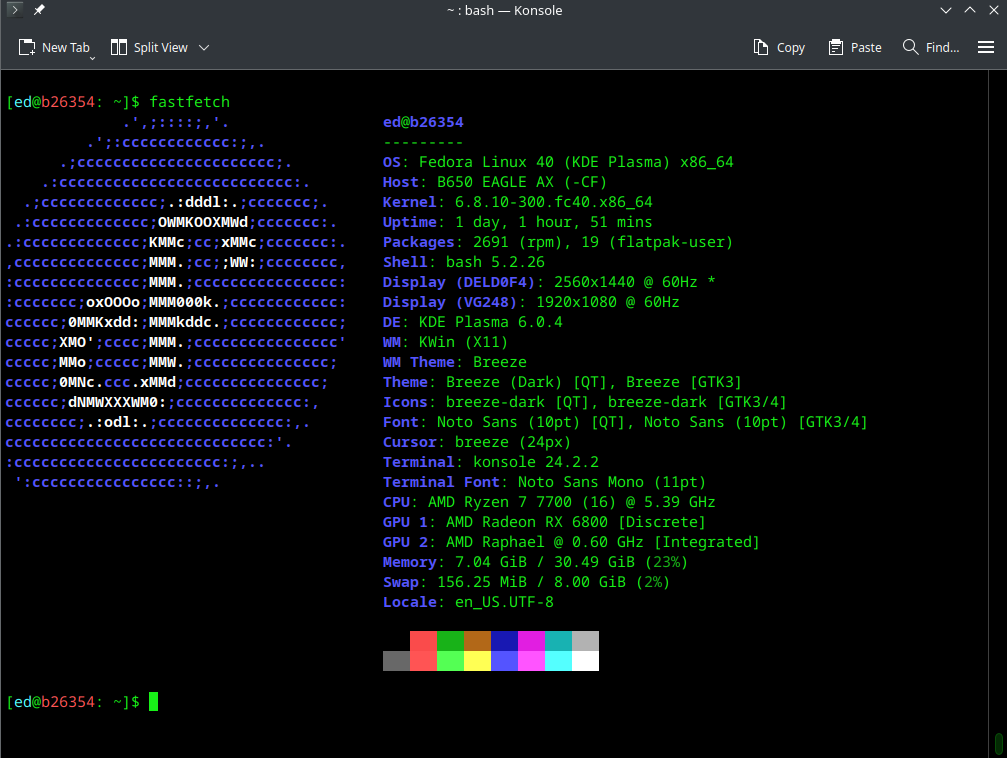The image size is (1007, 758).
Task: Click the 'WM: KWin (X11)' line
Action: (446, 342)
